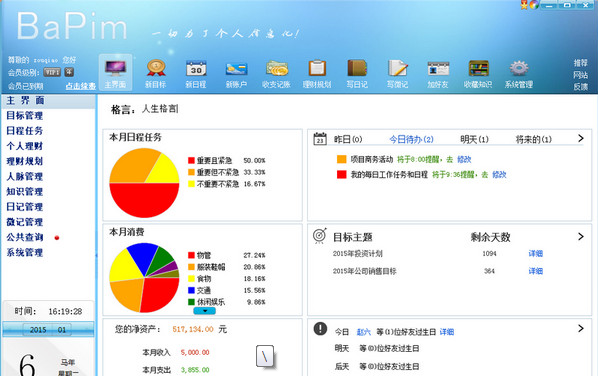The width and height of the screenshot is (598, 376).
Task: Switch to the 今日待办(2) tab
Action: [411, 140]
